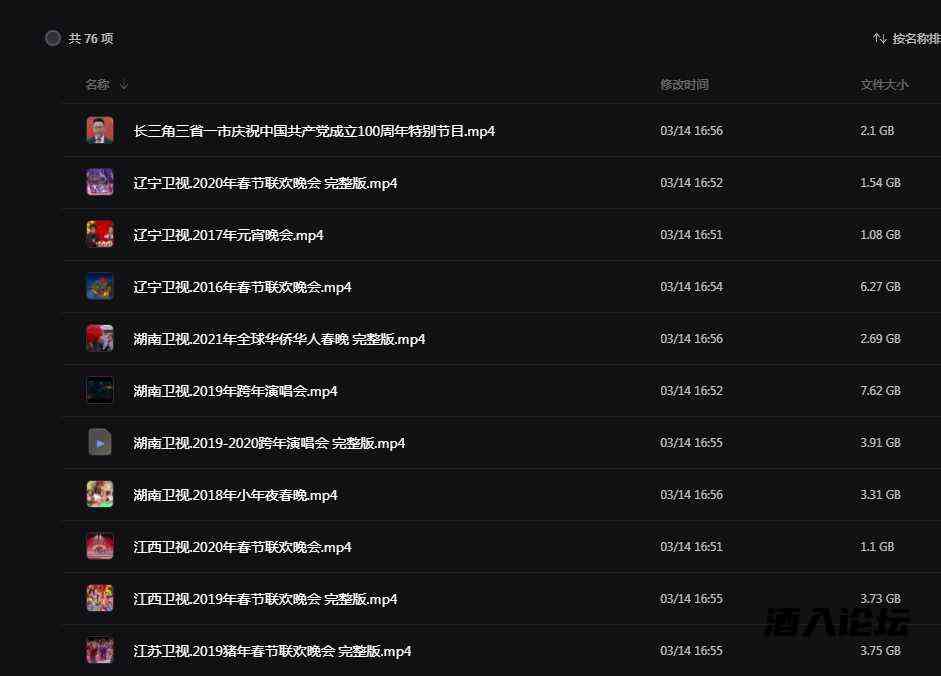Click the video play icon of 湖南卫视.2019-2020跨年演唱会
Viewport: 941px width, 676px height.
[99, 442]
